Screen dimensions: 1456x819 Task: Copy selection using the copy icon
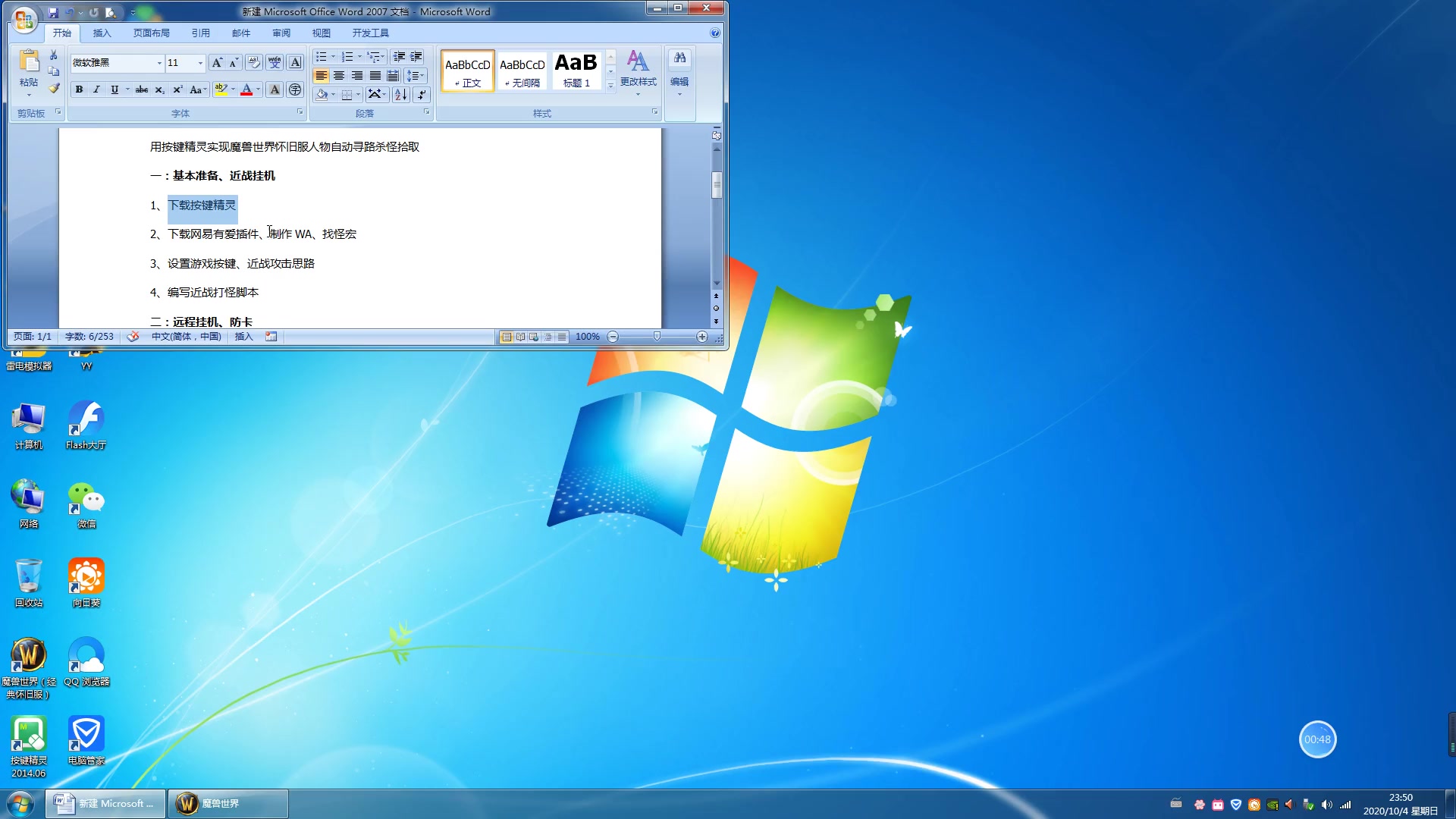tap(54, 71)
